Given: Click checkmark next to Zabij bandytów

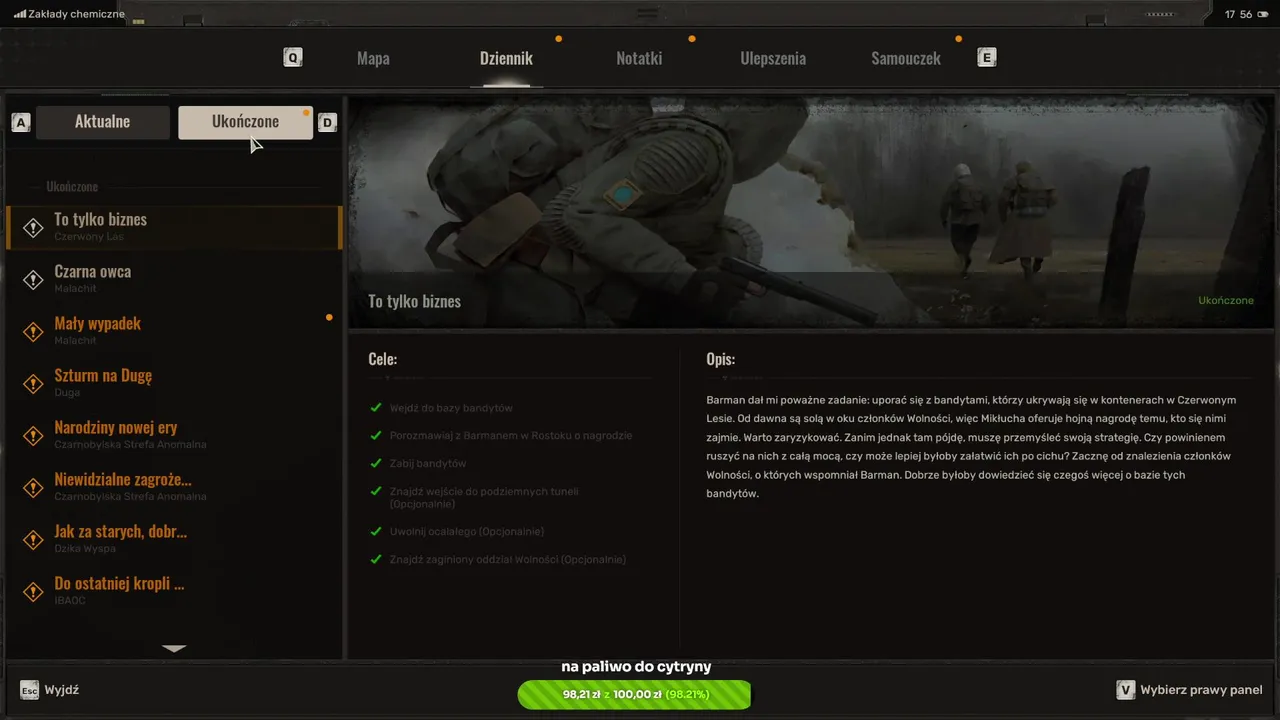Looking at the screenshot, I should tap(376, 464).
